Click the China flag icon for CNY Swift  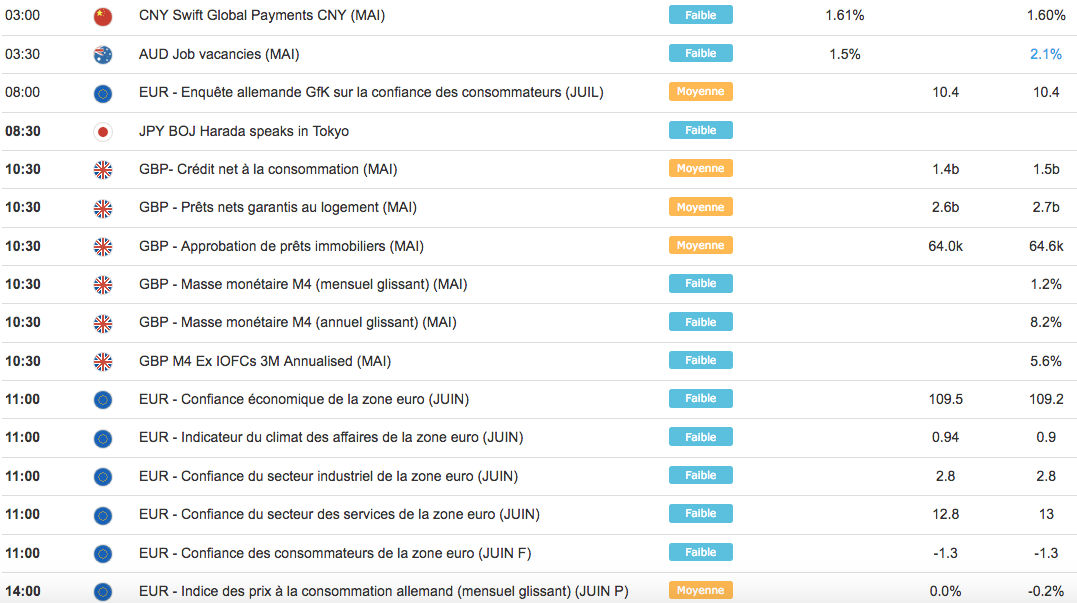pos(102,16)
